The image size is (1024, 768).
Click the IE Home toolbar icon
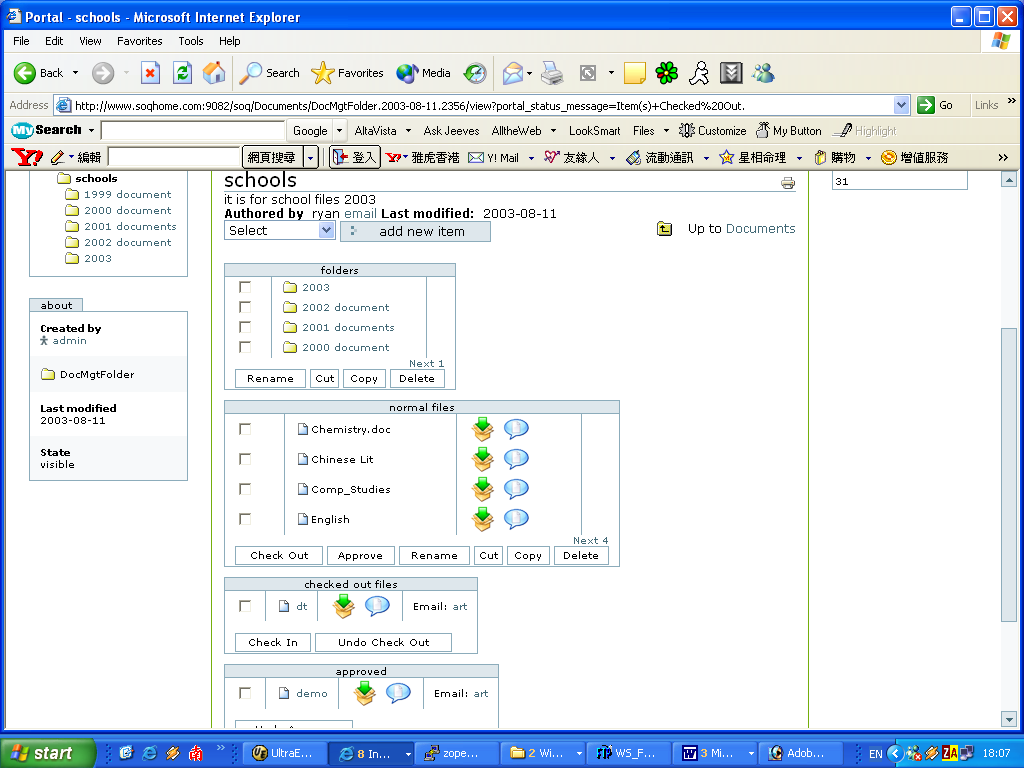[214, 73]
